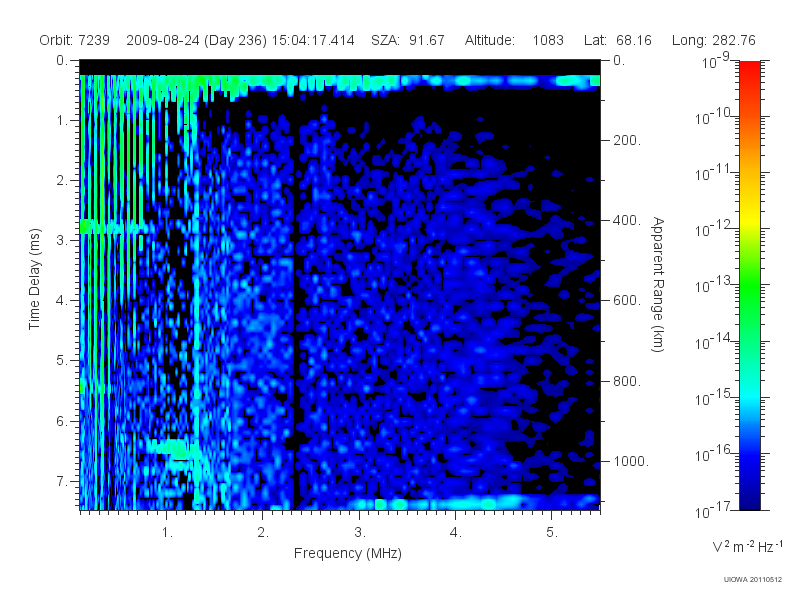The image size is (800, 600).
Task: Click the Frequency (MHz) axis label
Action: (348, 554)
